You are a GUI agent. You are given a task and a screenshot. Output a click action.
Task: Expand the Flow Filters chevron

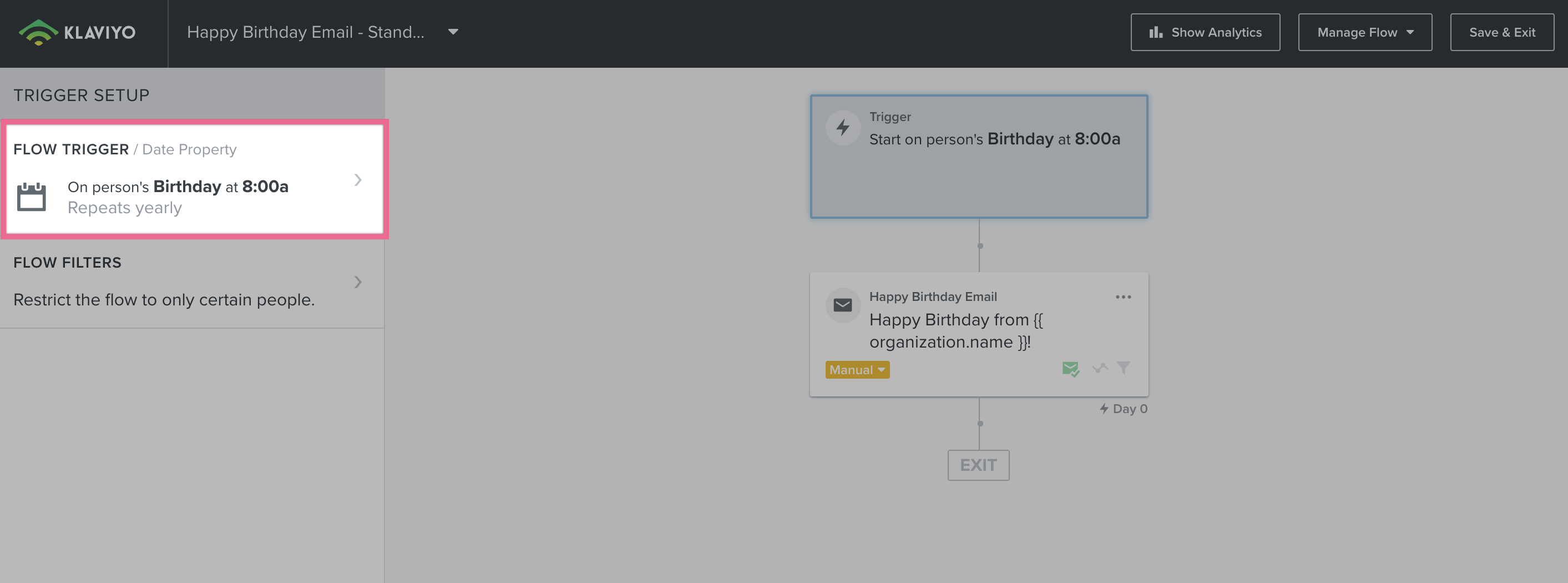358,282
